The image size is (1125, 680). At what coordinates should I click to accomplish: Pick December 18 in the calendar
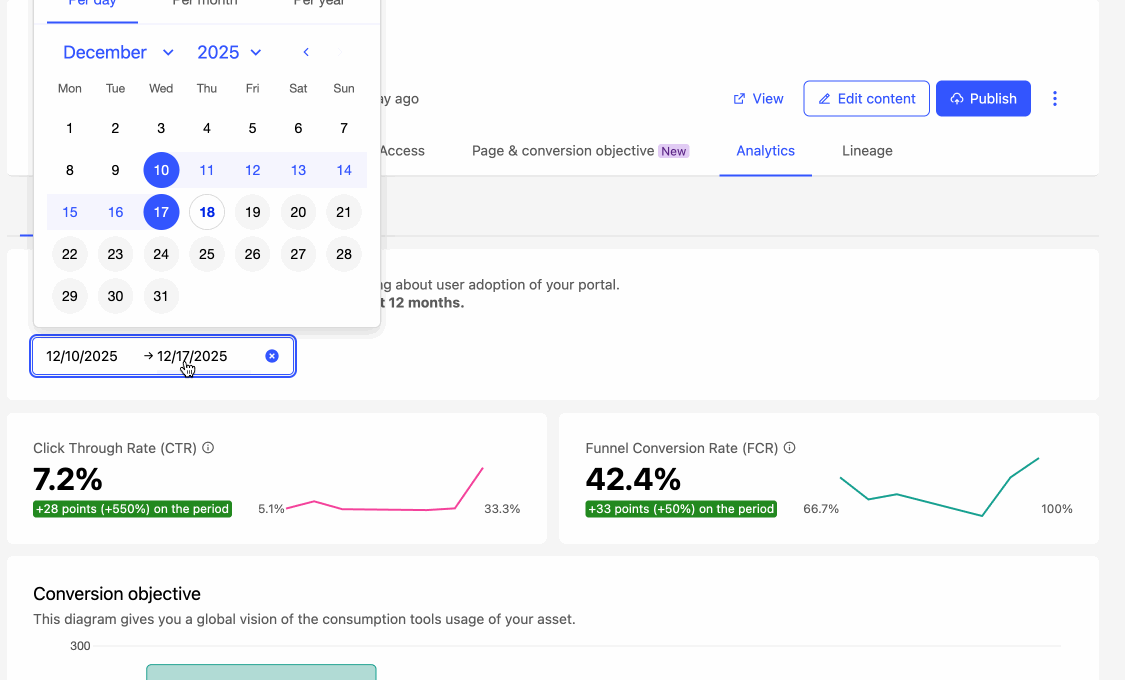click(x=207, y=212)
